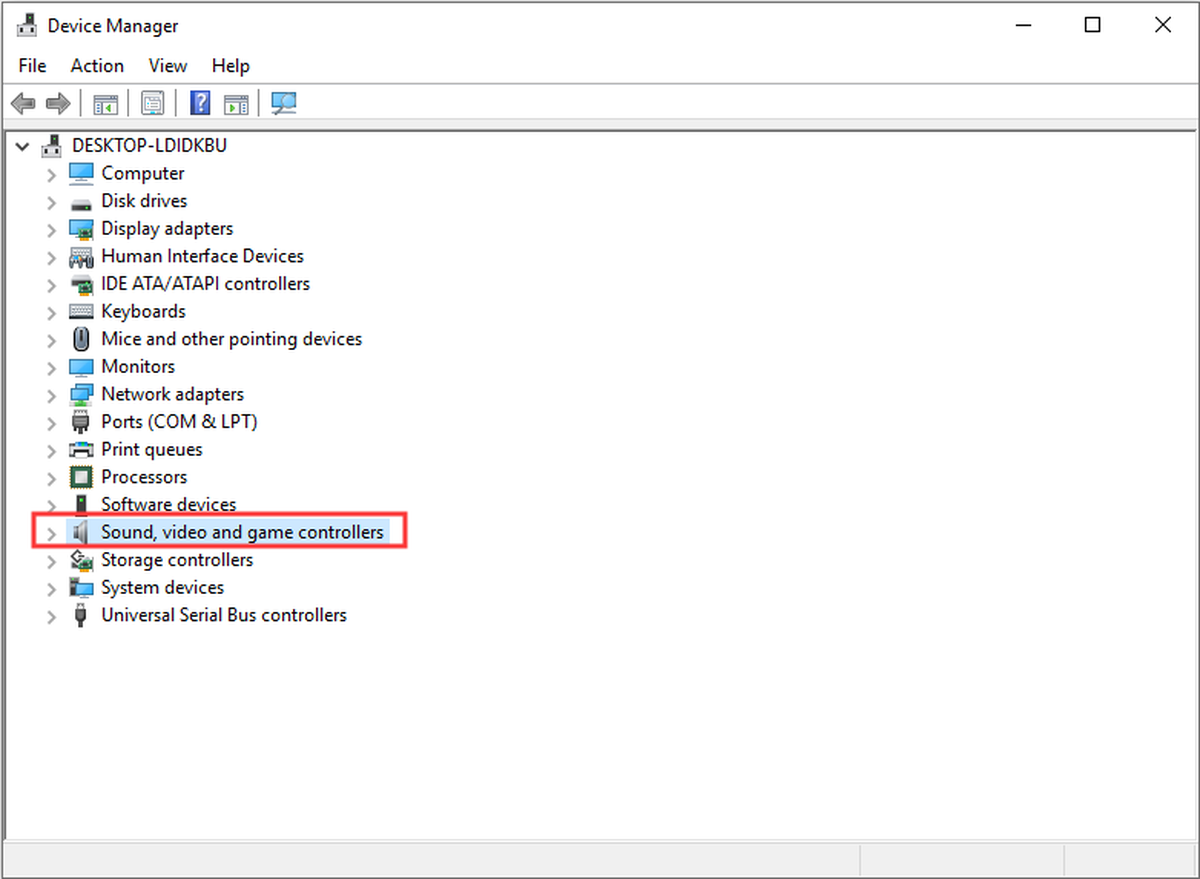
Task: Click Show/Hide Action Pane toolbar icon
Action: click(x=236, y=103)
